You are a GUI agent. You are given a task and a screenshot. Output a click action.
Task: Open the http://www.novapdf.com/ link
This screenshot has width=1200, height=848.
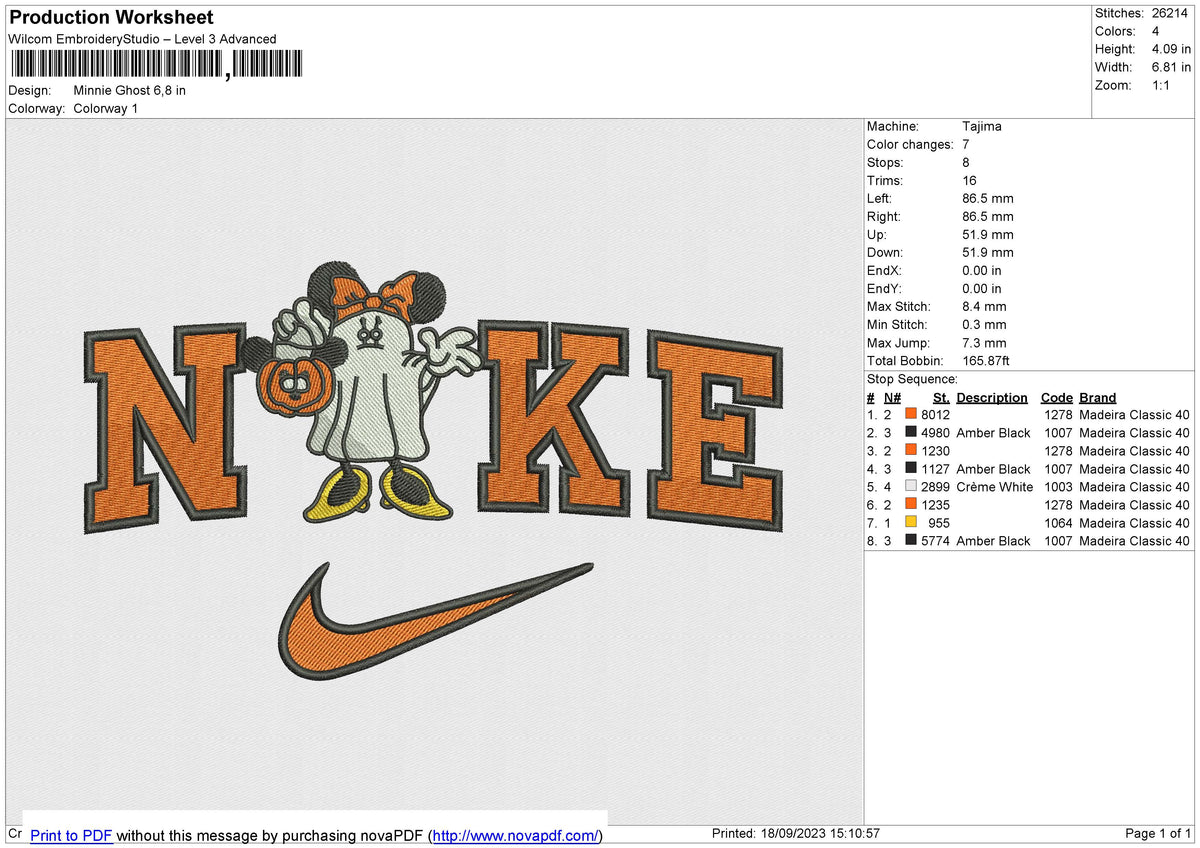517,835
